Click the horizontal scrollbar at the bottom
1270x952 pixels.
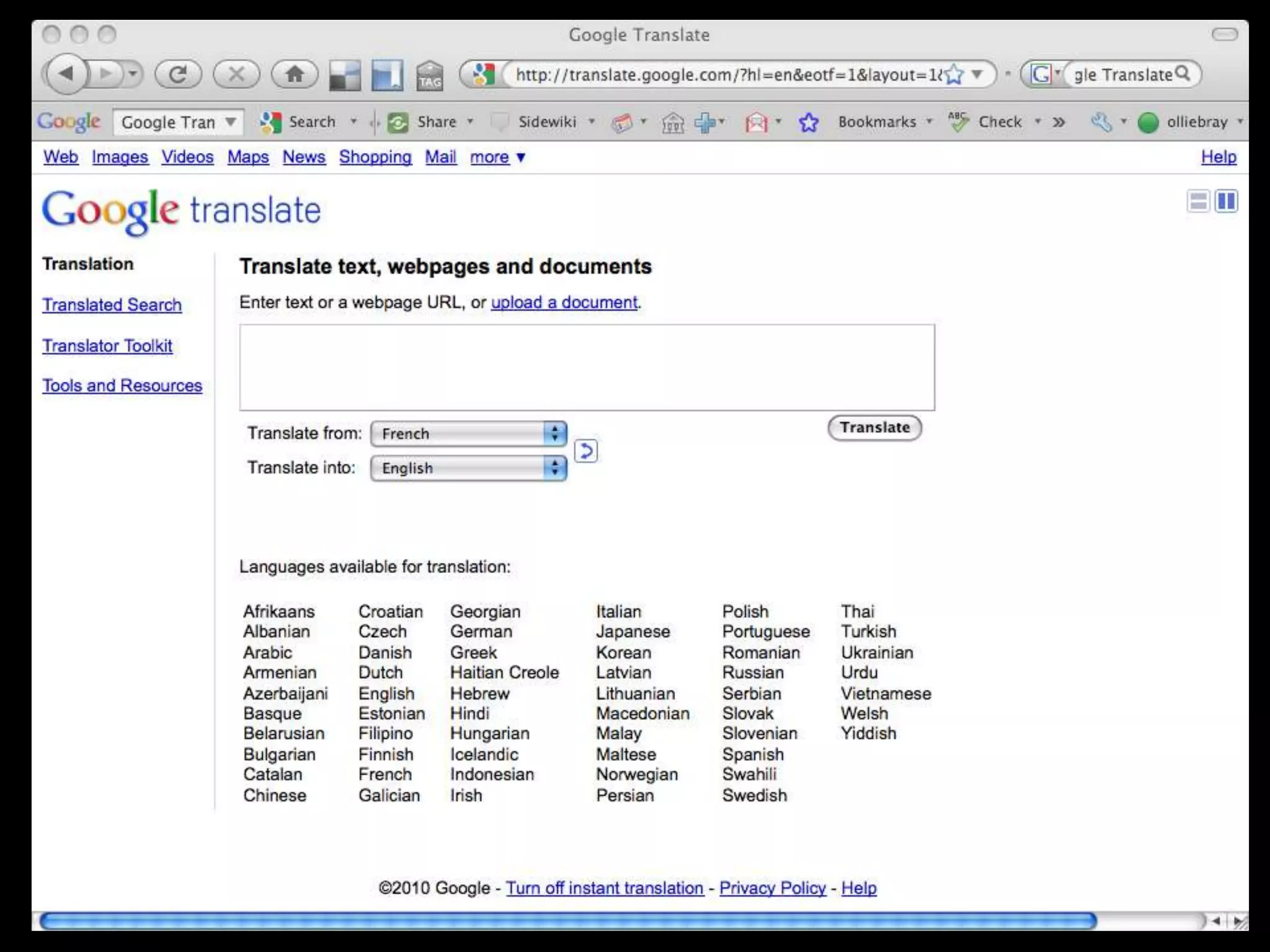tap(567, 921)
